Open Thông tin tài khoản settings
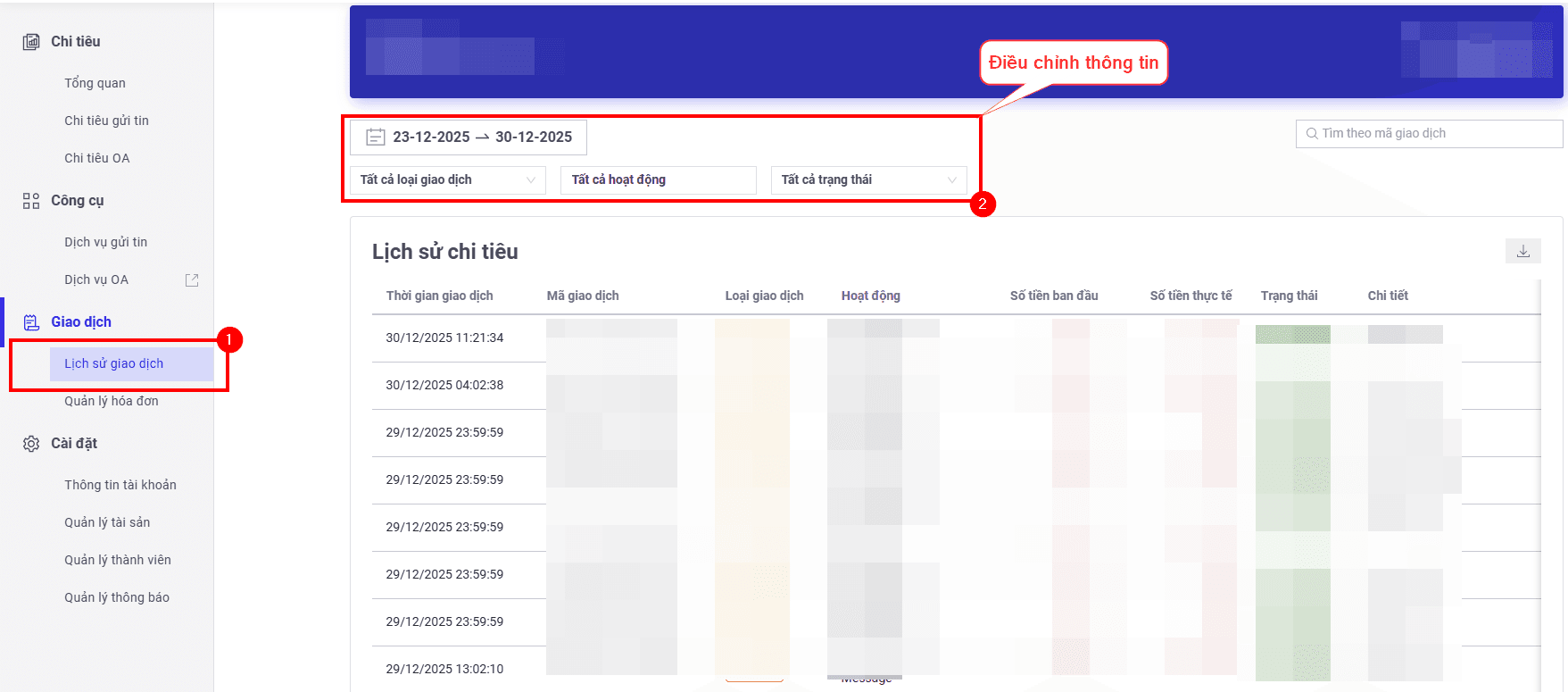Image resolution: width=1568 pixels, height=692 pixels. point(120,485)
